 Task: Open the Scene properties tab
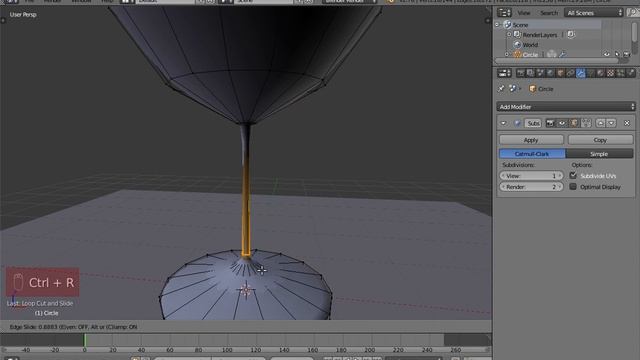coord(540,73)
